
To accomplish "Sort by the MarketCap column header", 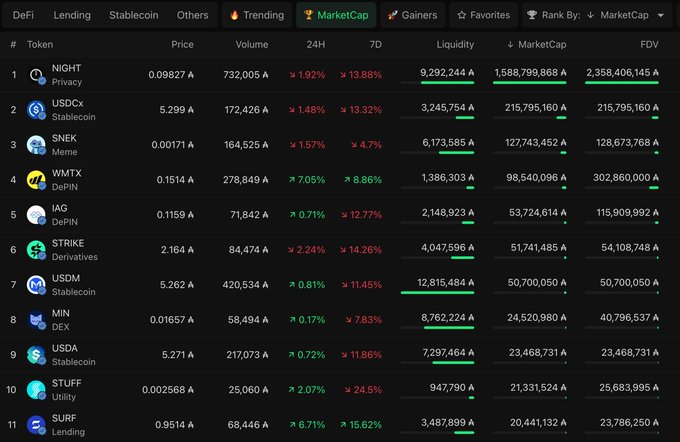I will tap(536, 44).
